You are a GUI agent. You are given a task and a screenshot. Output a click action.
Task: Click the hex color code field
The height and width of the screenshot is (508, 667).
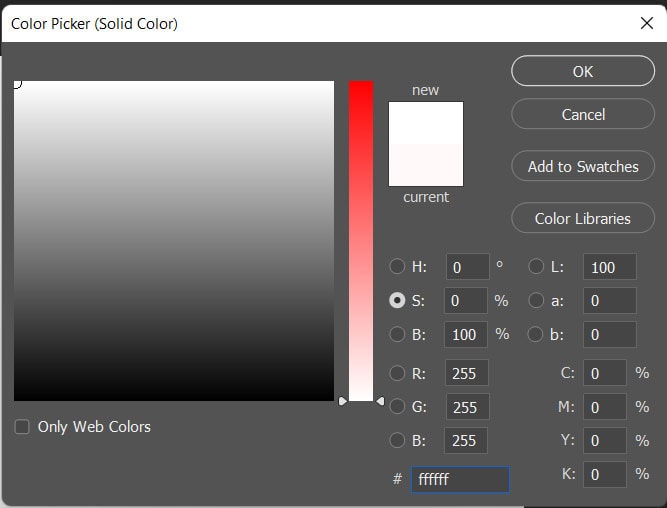(x=460, y=480)
